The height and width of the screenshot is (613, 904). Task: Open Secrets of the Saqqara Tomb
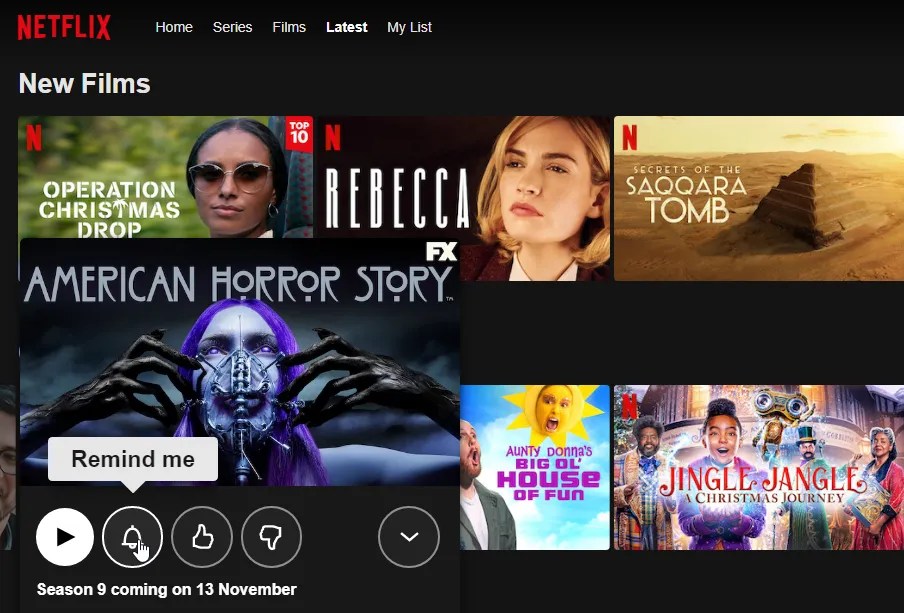pos(759,198)
